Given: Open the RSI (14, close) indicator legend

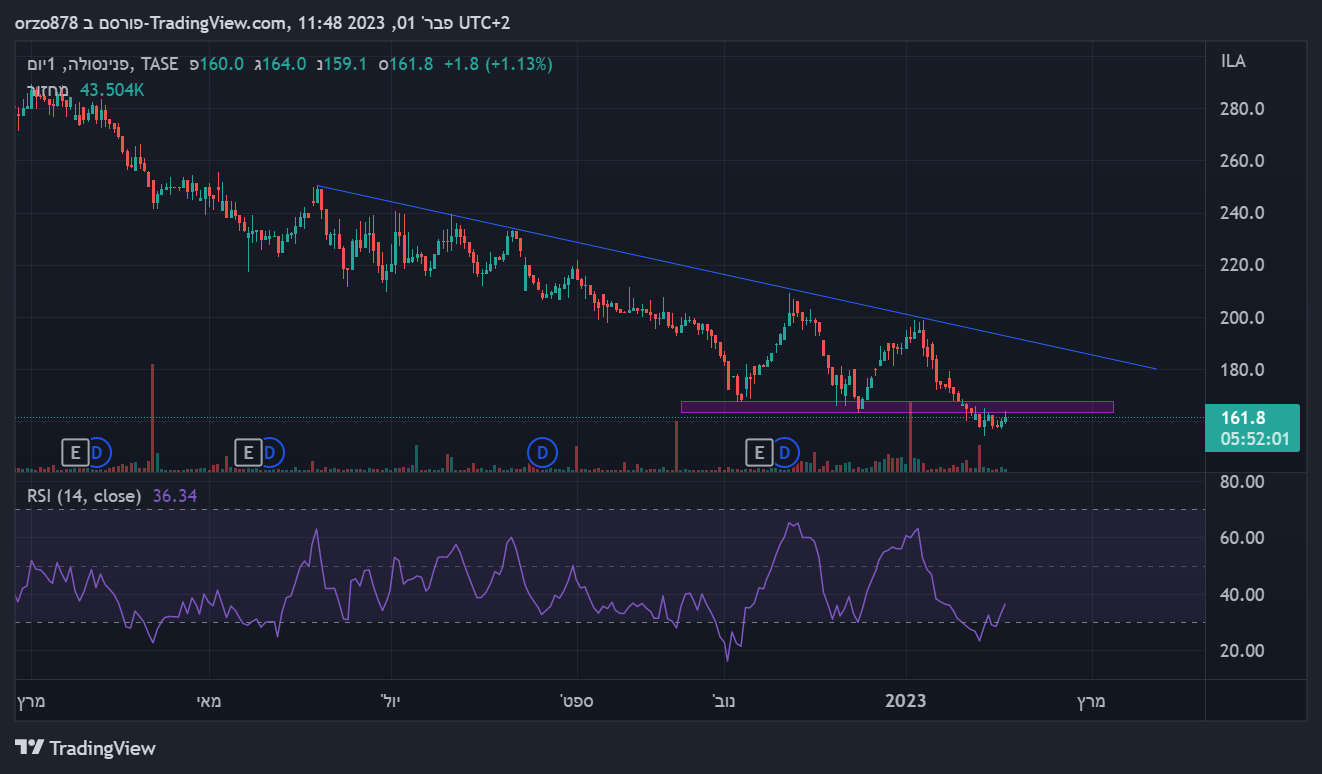Looking at the screenshot, I should 83,495.
